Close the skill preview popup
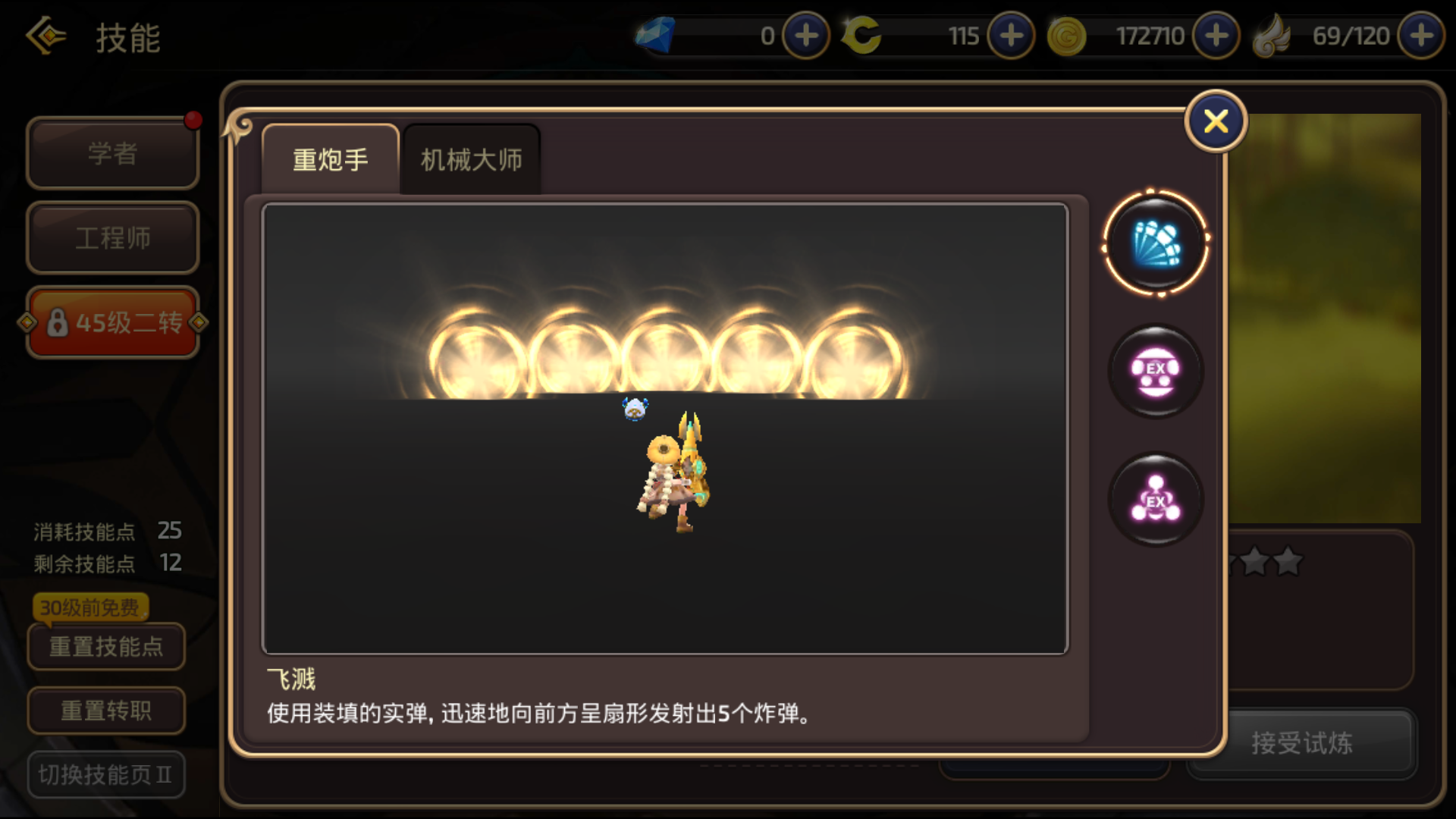This screenshot has width=1456, height=819. click(x=1216, y=121)
